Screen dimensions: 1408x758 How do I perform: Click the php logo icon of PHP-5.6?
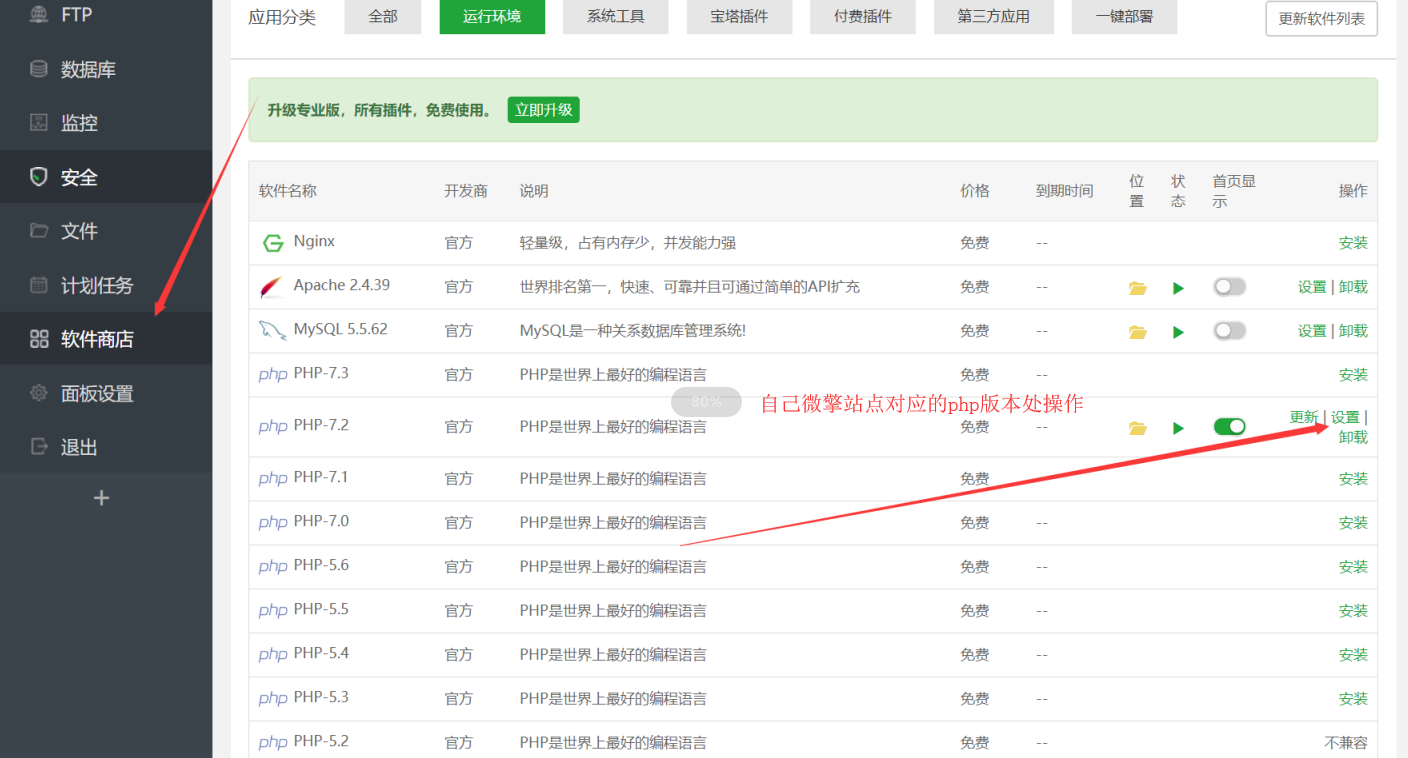click(273, 567)
